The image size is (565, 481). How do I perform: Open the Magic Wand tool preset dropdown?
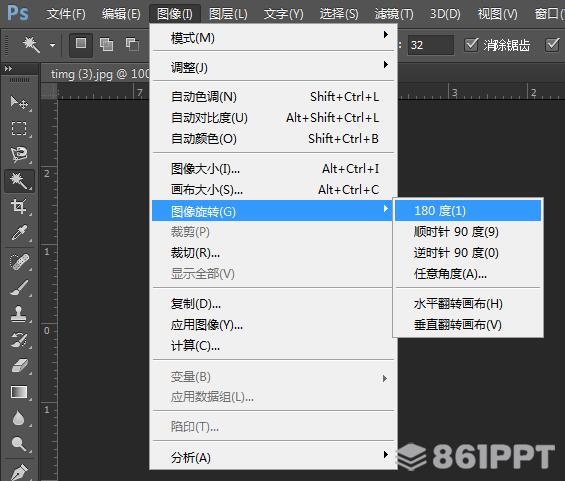point(53,45)
